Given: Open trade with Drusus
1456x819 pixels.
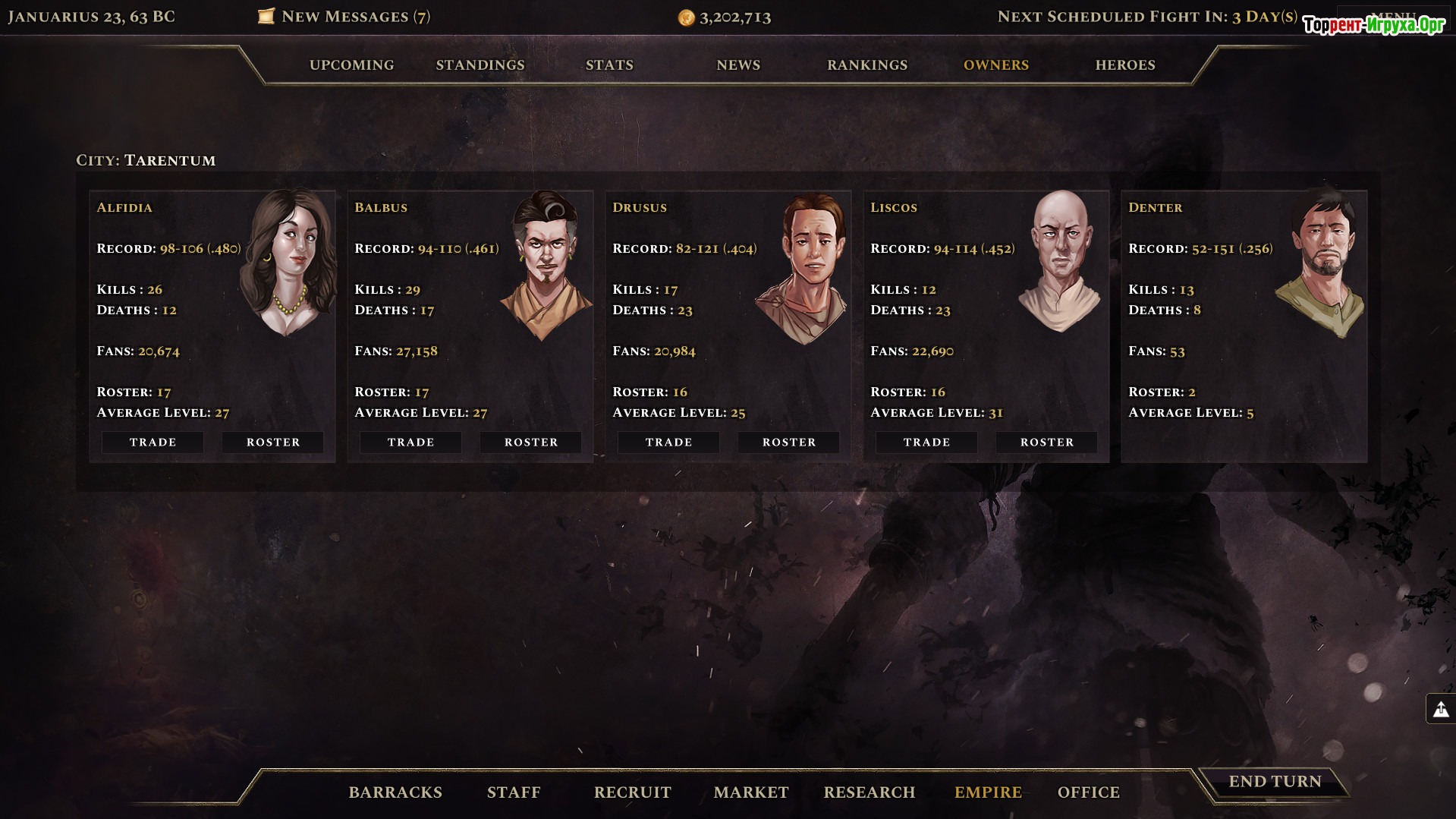Looking at the screenshot, I should 668,443.
